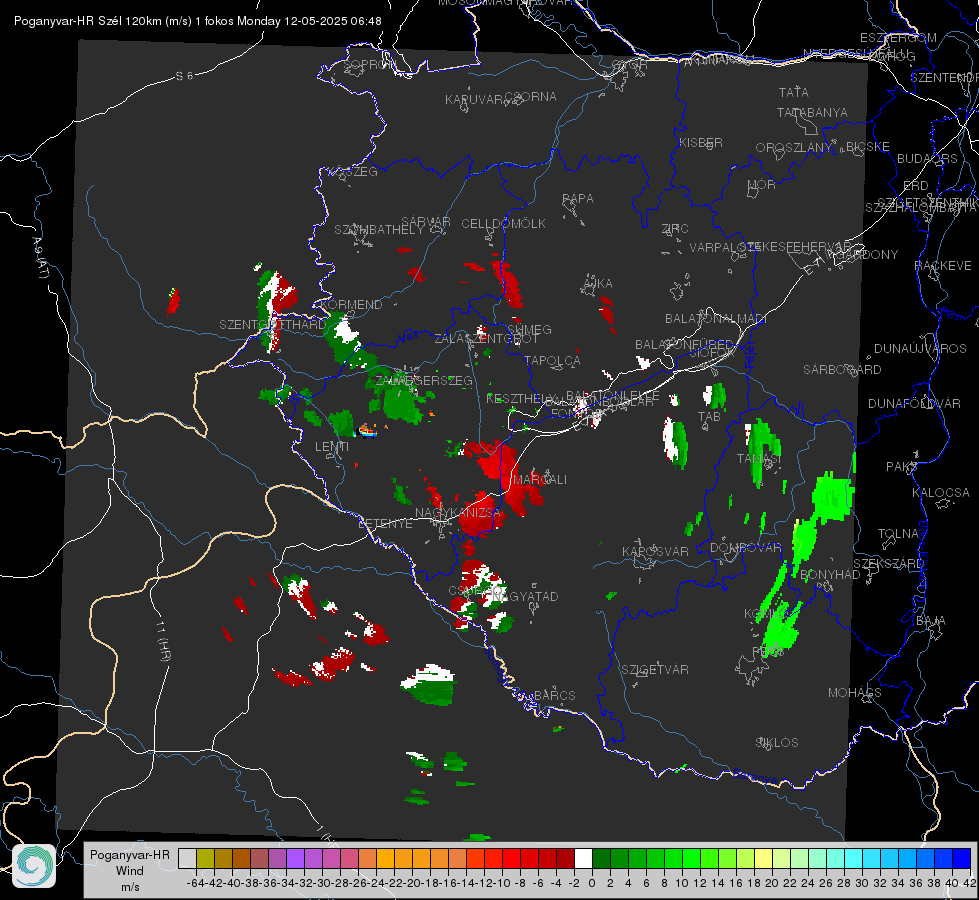The image size is (979, 900).
Task: Click the MOHACS city label
Action: tap(855, 693)
